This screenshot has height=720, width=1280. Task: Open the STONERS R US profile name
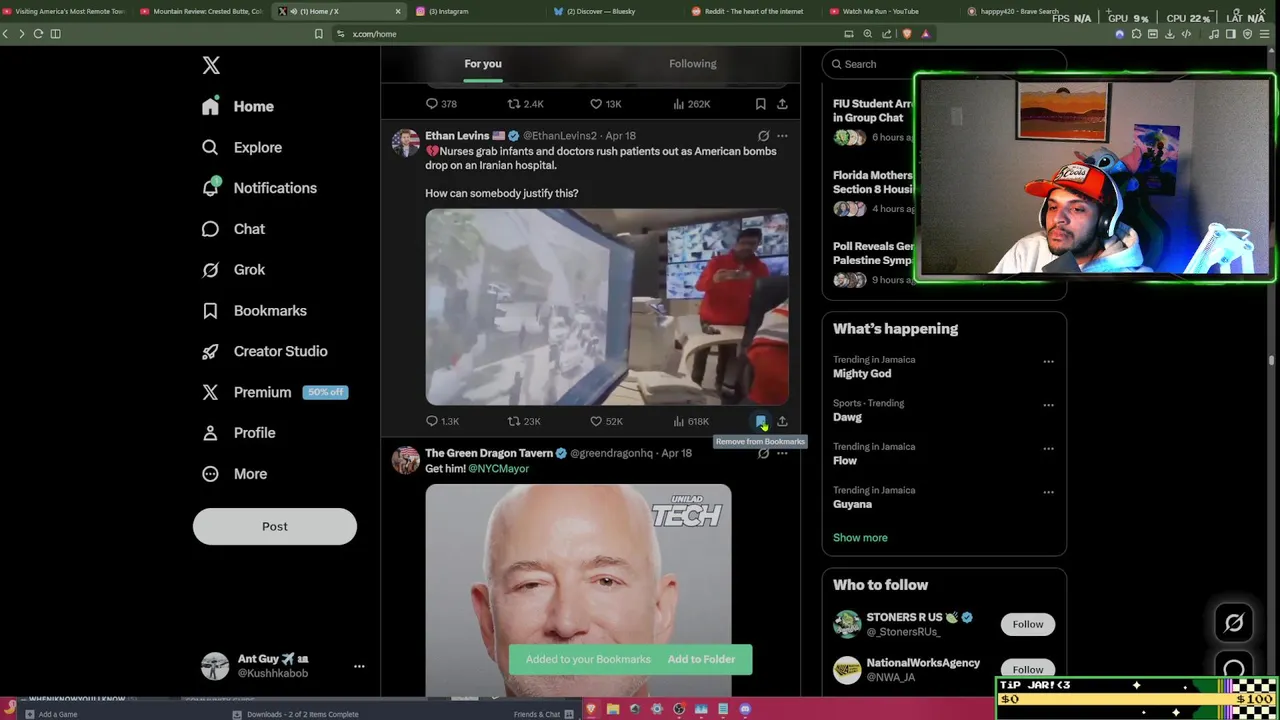(912, 617)
